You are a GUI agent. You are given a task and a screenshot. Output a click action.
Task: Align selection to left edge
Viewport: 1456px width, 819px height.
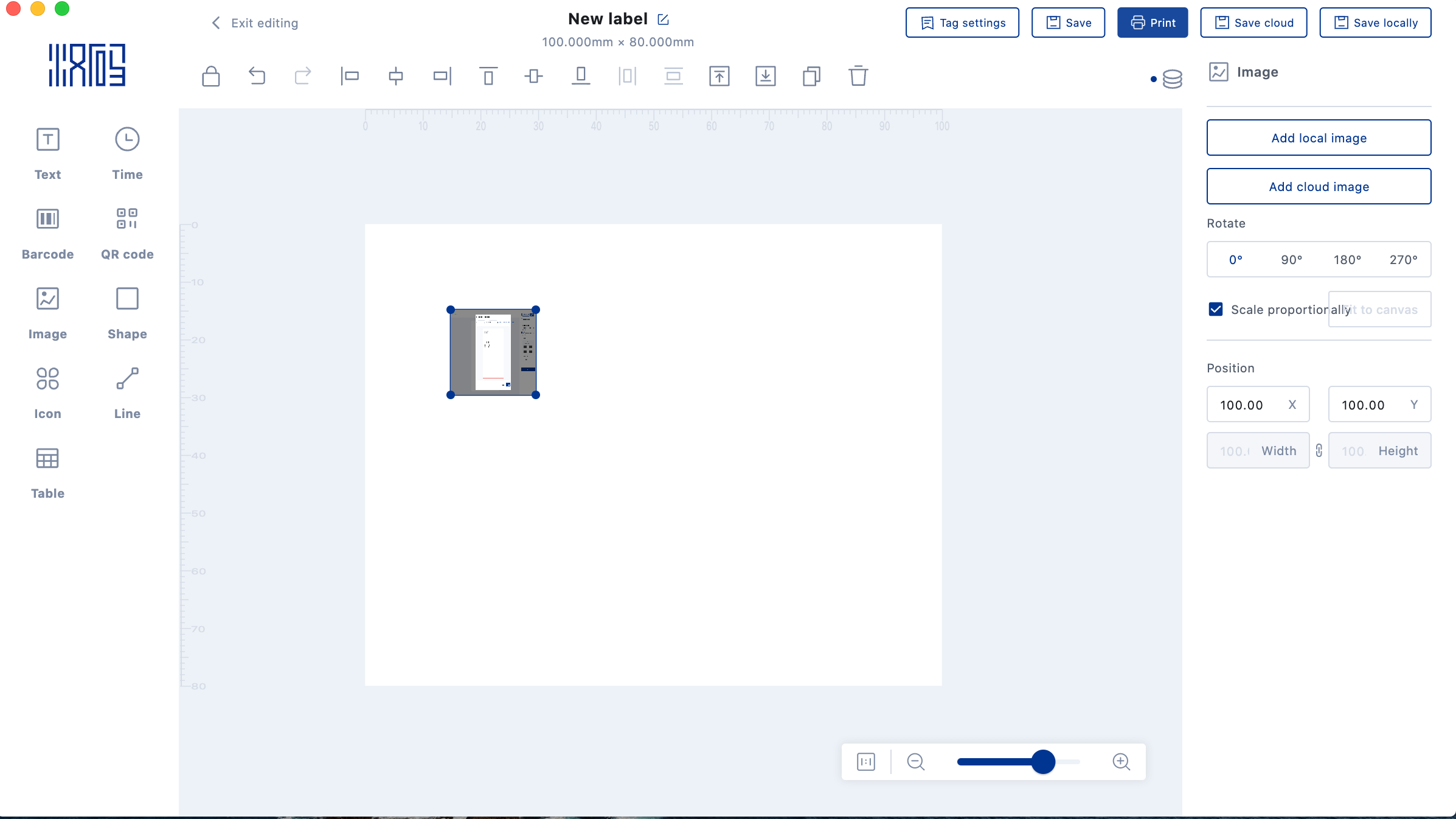point(350,76)
